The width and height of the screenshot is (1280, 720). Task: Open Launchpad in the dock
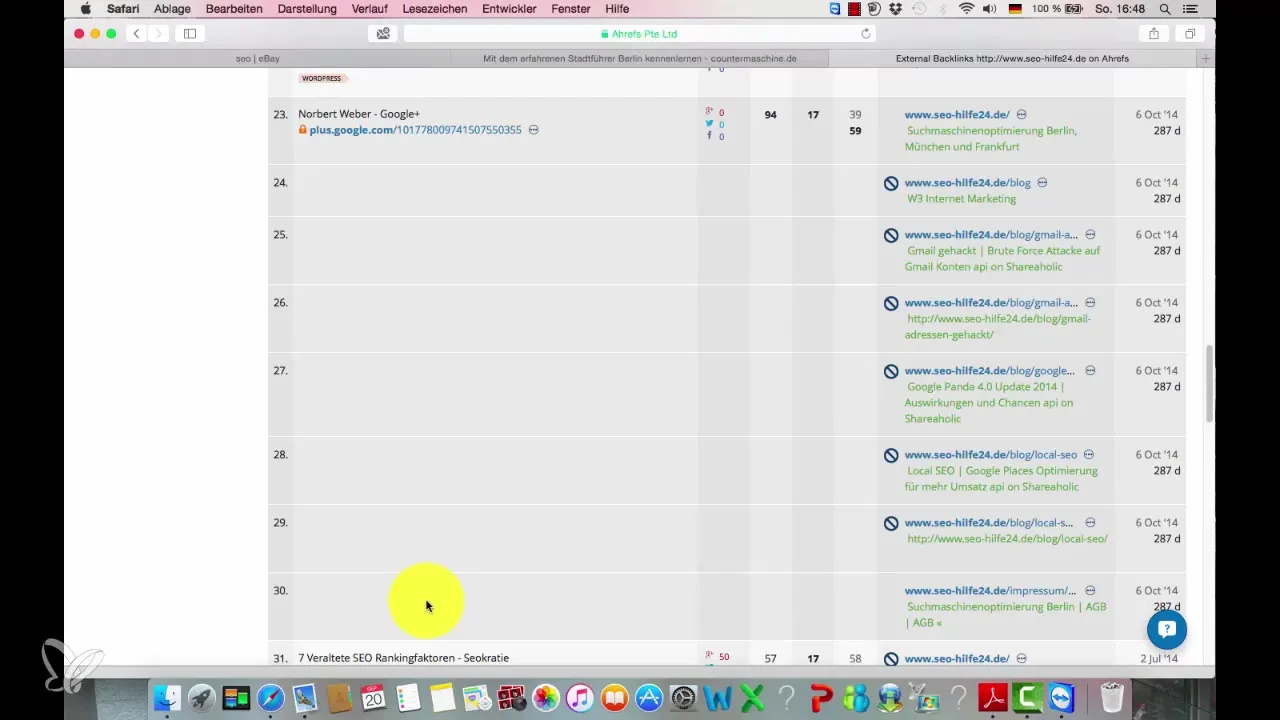coord(202,697)
